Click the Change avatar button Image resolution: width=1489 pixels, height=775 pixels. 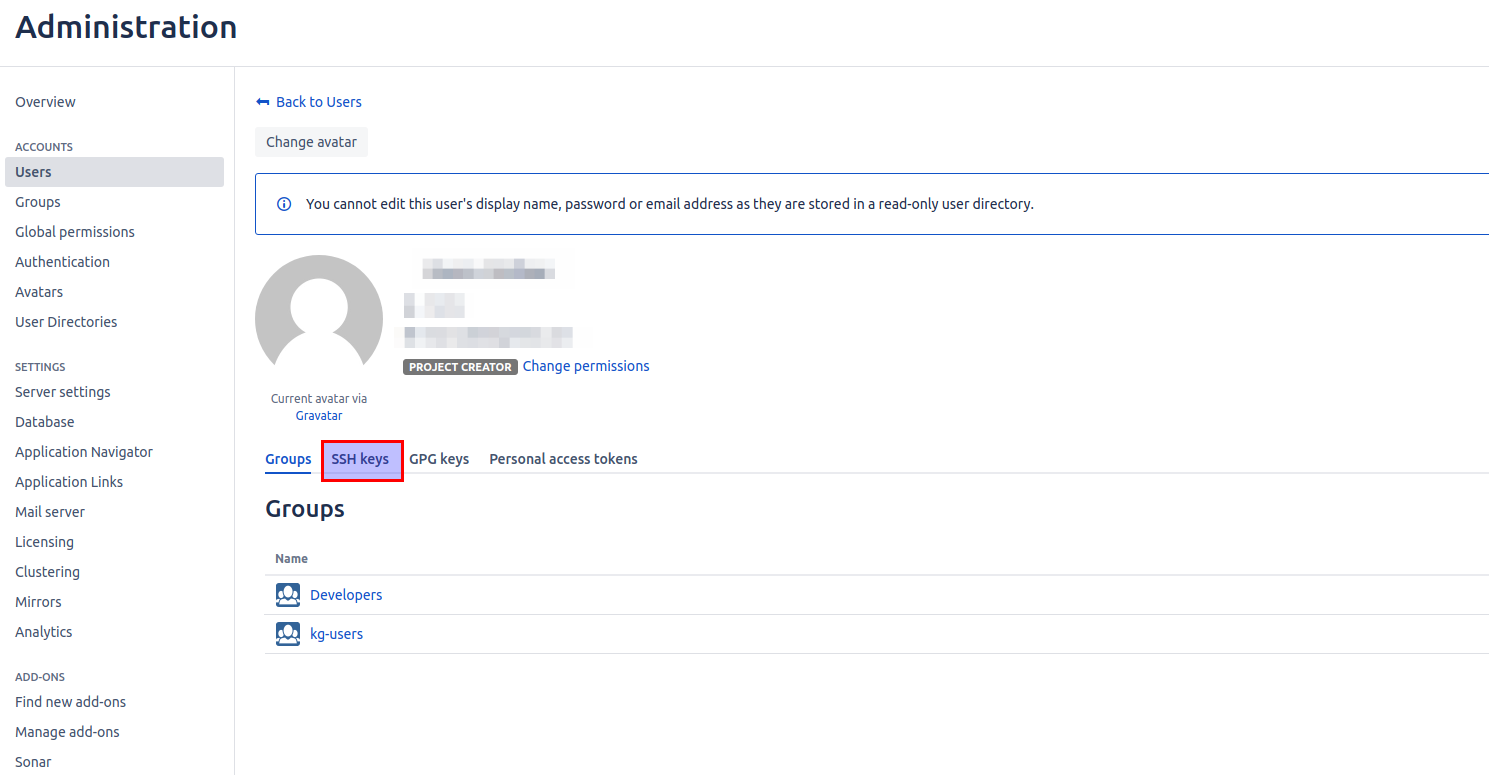[310, 141]
